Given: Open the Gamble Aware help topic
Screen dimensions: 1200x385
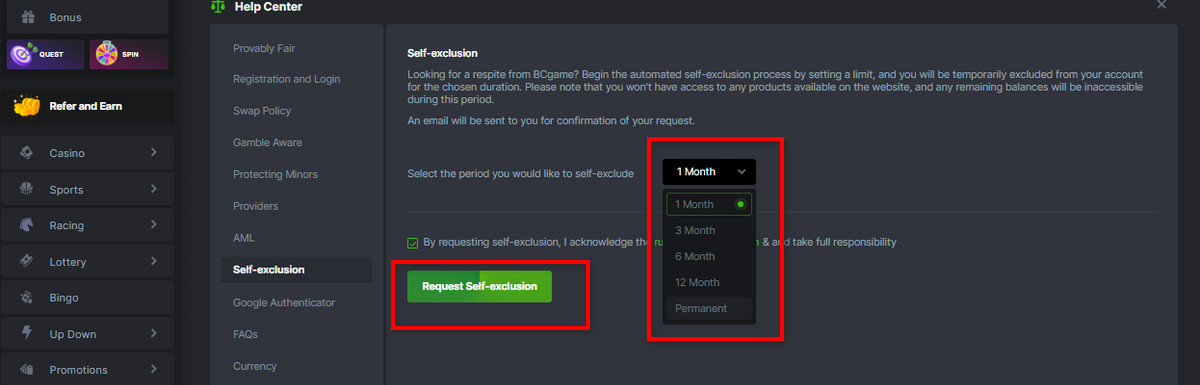Looking at the screenshot, I should pyautogui.click(x=267, y=142).
